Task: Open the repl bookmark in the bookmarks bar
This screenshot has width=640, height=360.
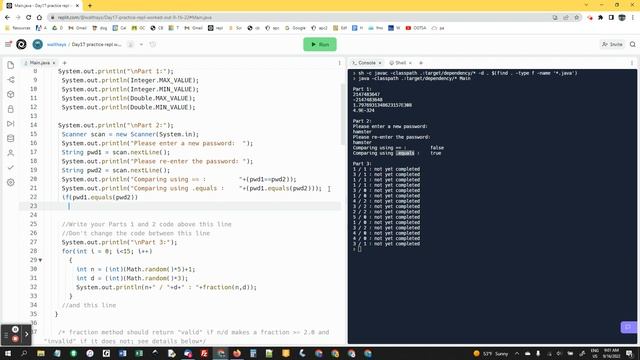Action: click(216, 28)
